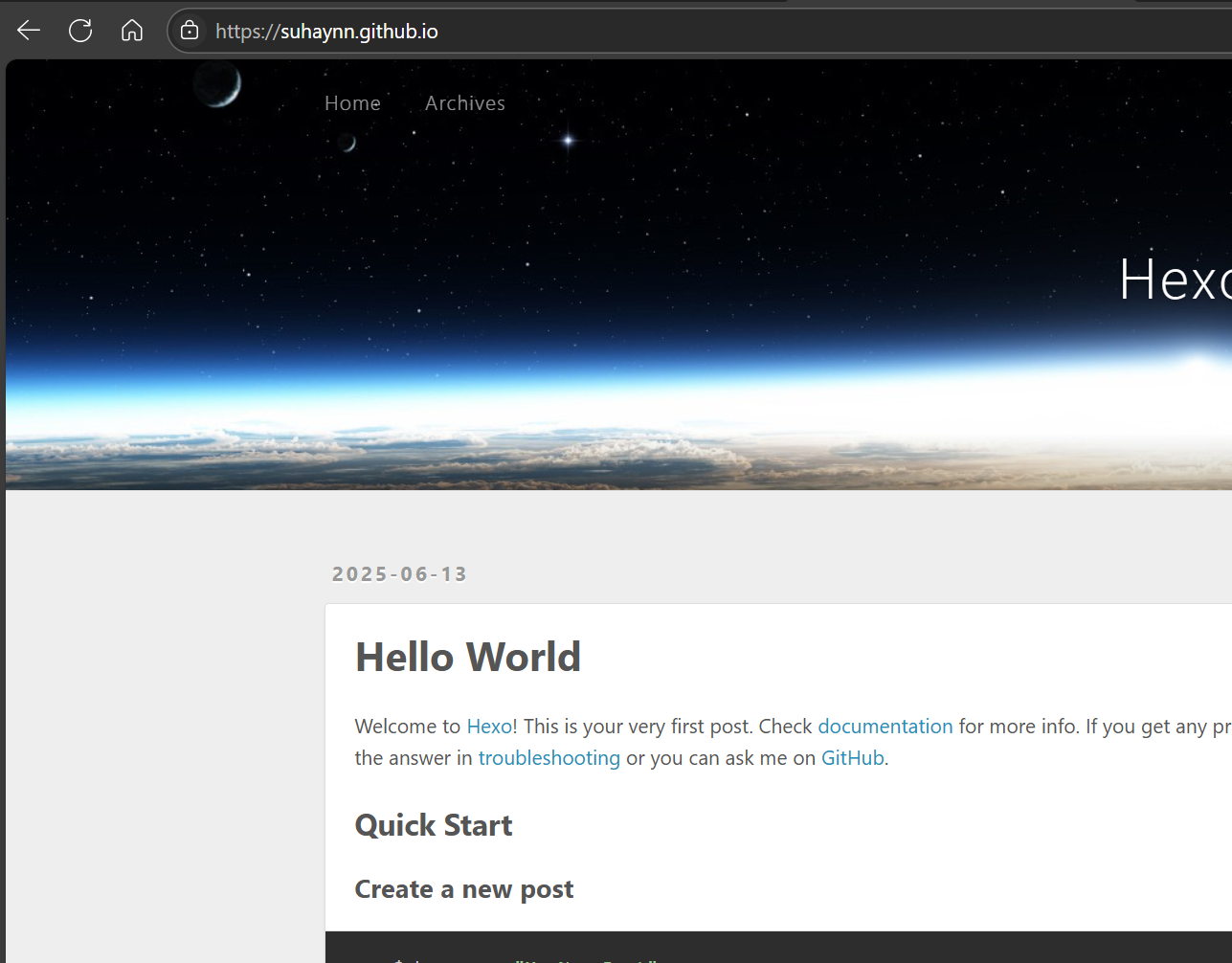The width and height of the screenshot is (1232, 963).
Task: Follow the Hexo link in welcome text
Action: 489,727
